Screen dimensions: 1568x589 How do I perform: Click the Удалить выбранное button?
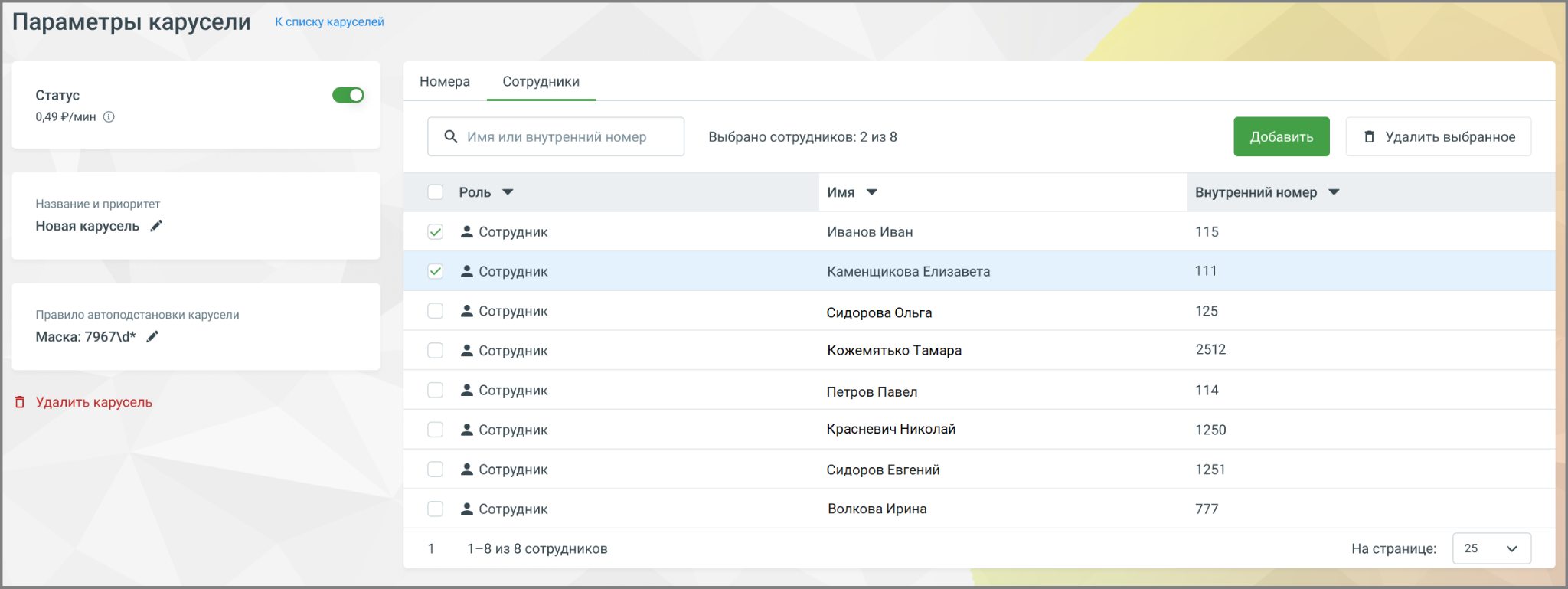(1439, 136)
